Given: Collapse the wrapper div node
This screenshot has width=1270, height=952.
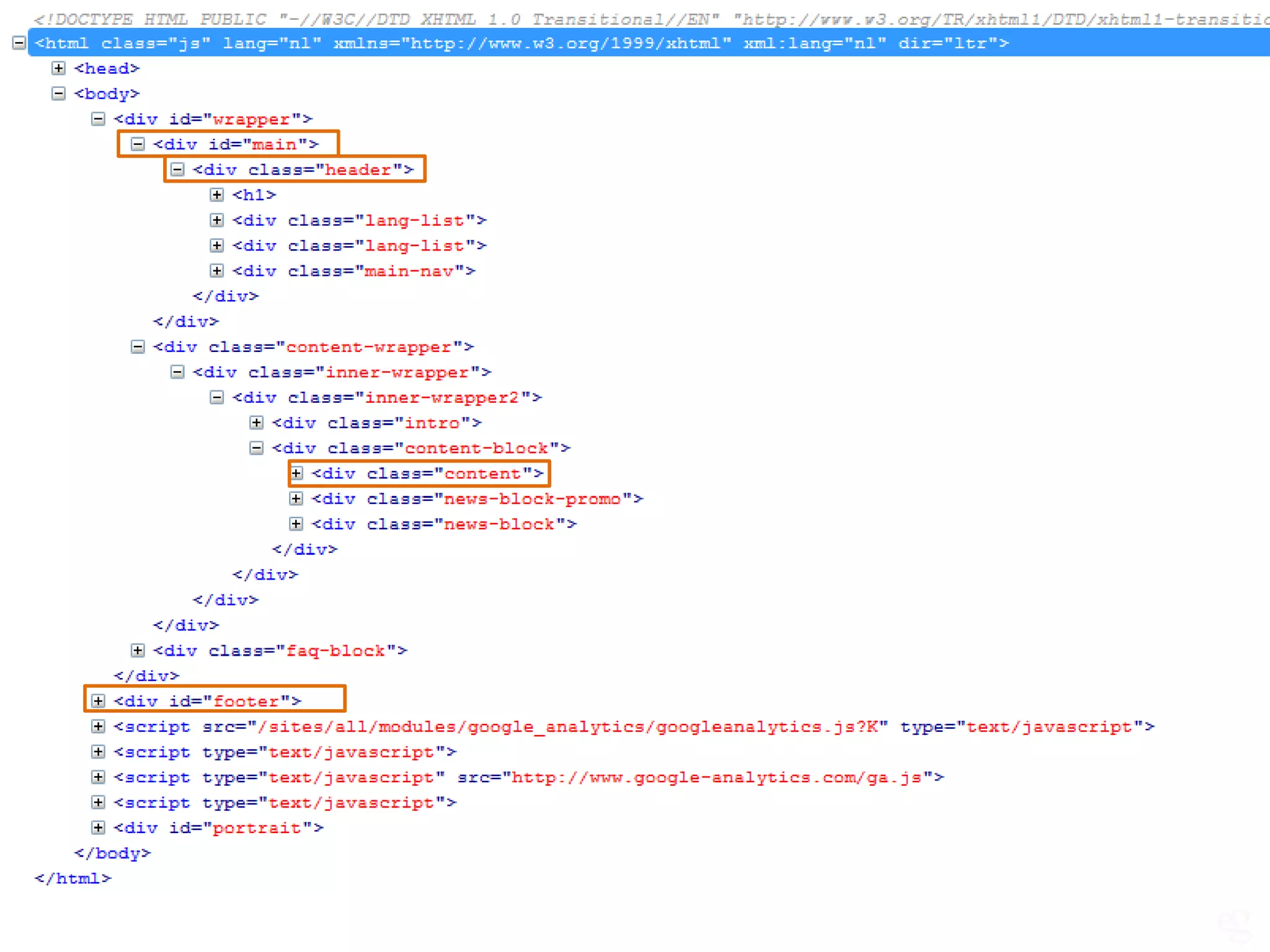Looking at the screenshot, I should [x=98, y=119].
